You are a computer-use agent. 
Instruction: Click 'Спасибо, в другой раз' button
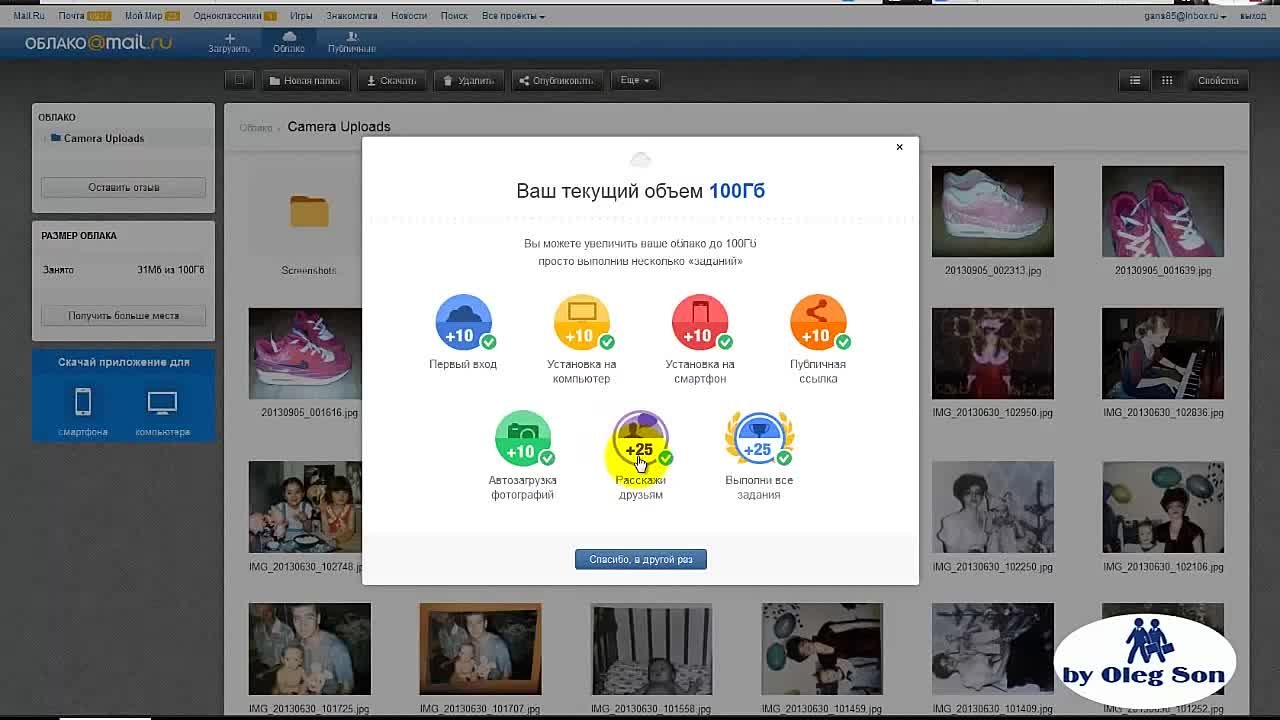[641, 559]
